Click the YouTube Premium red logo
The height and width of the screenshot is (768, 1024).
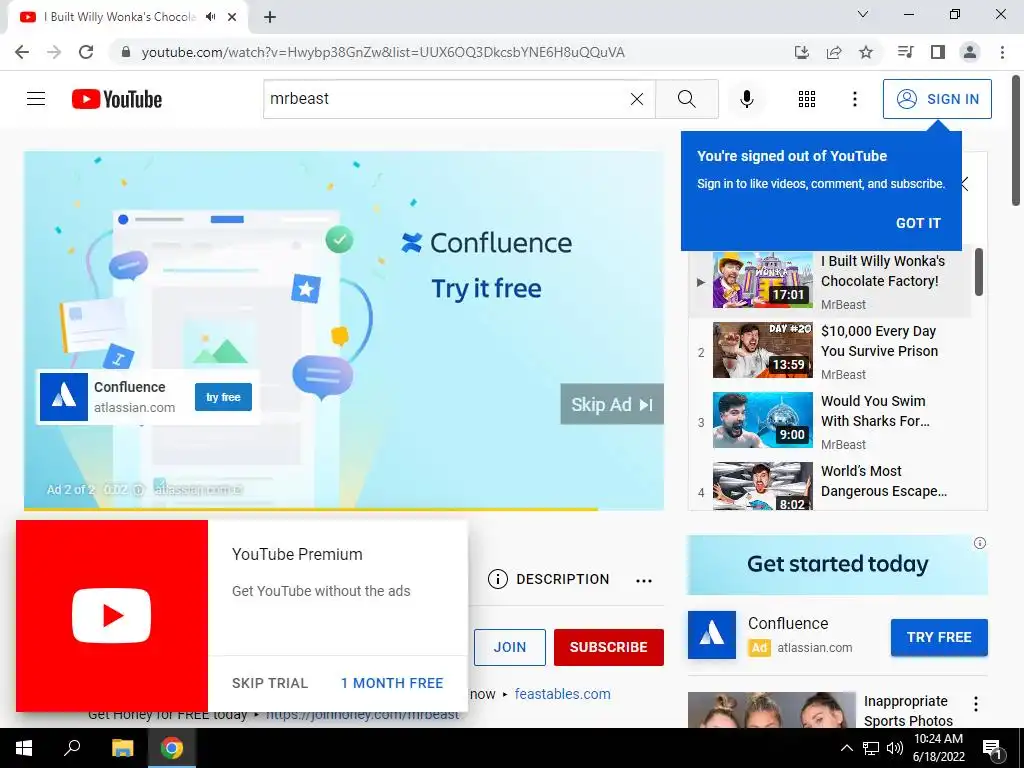coord(112,616)
